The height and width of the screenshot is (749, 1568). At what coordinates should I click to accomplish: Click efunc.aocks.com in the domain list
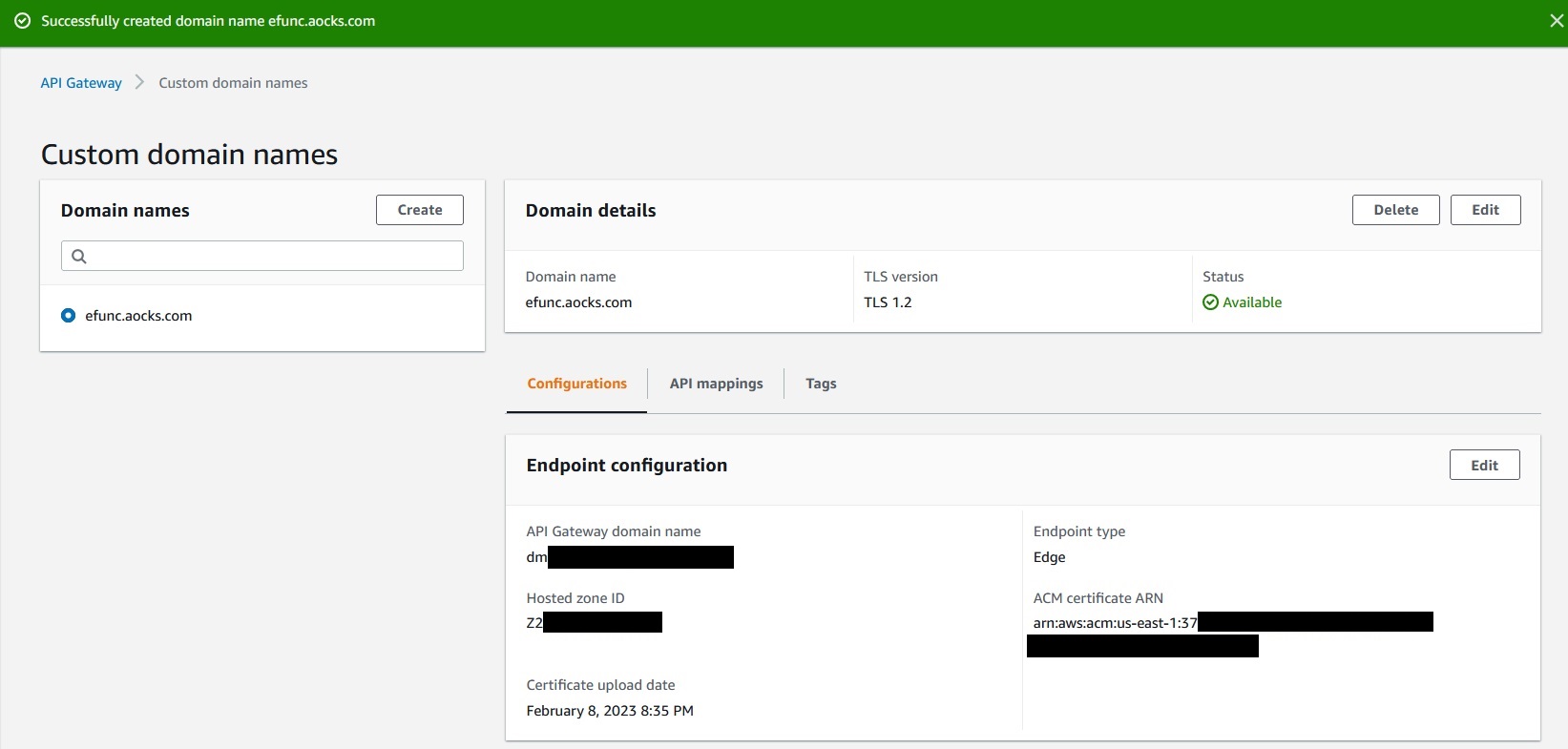[x=138, y=316]
